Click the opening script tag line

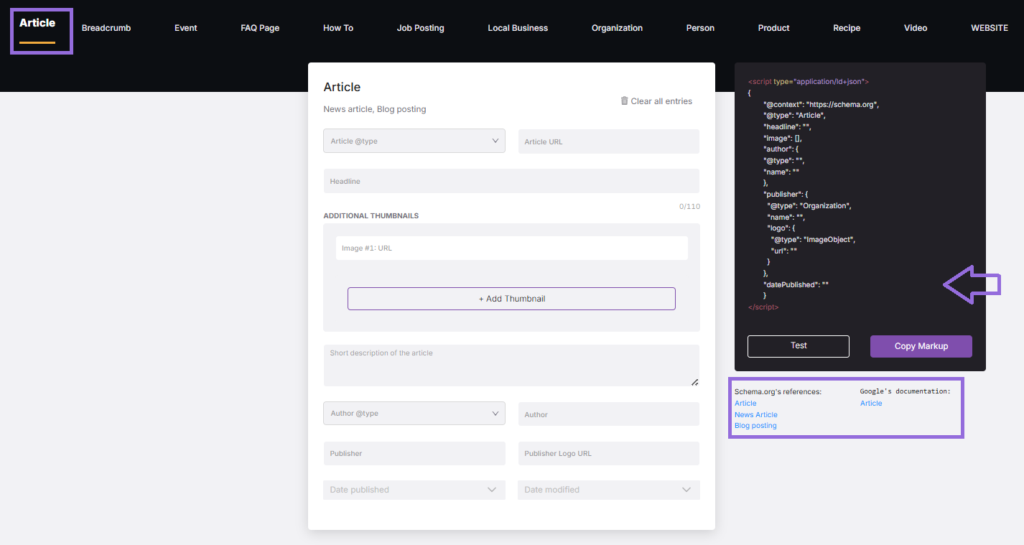pyautogui.click(x=808, y=82)
